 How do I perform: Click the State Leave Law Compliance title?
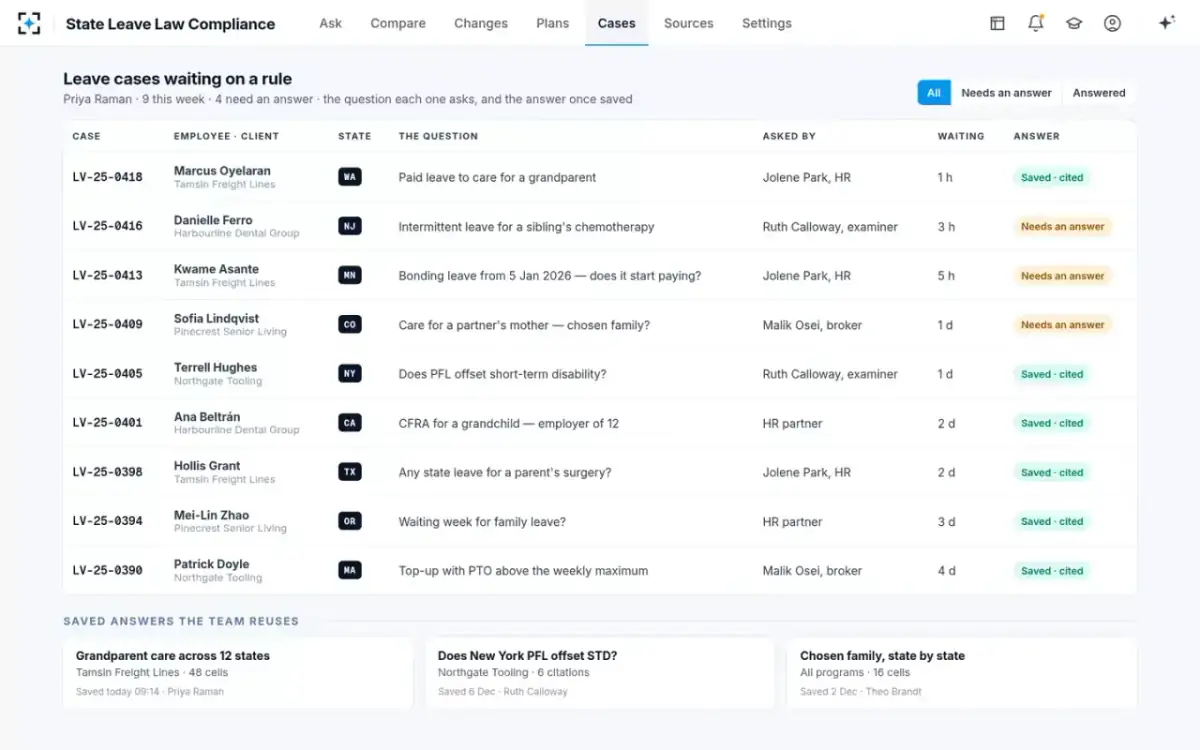[x=170, y=24]
